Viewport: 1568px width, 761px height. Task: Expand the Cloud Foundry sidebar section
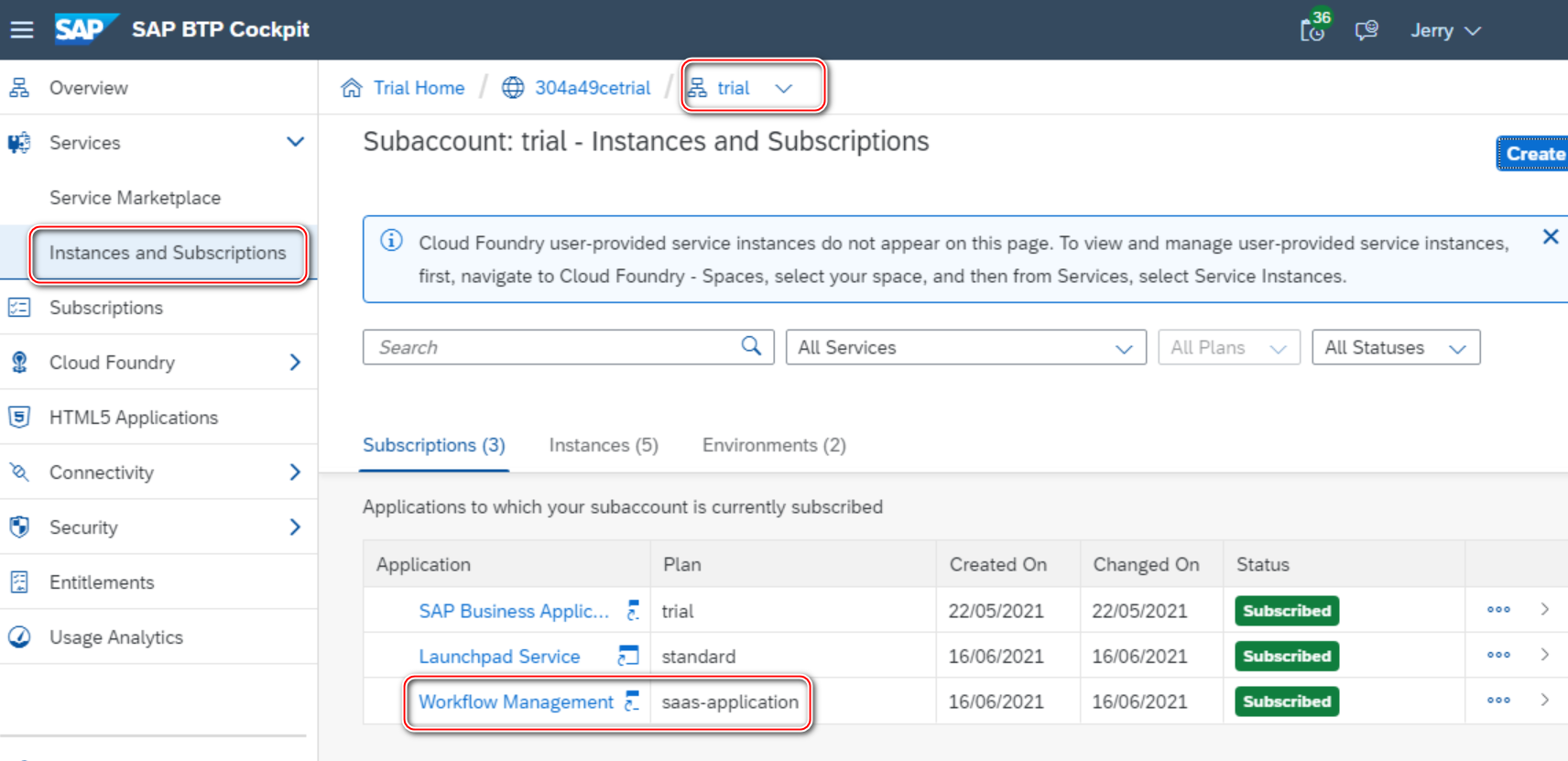(x=295, y=363)
